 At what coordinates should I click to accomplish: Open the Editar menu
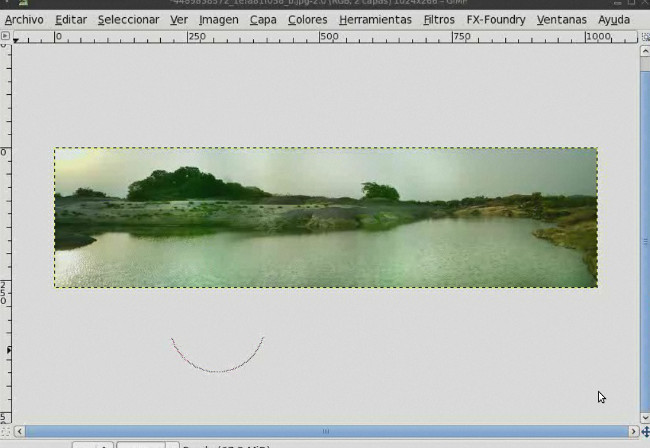pos(70,19)
